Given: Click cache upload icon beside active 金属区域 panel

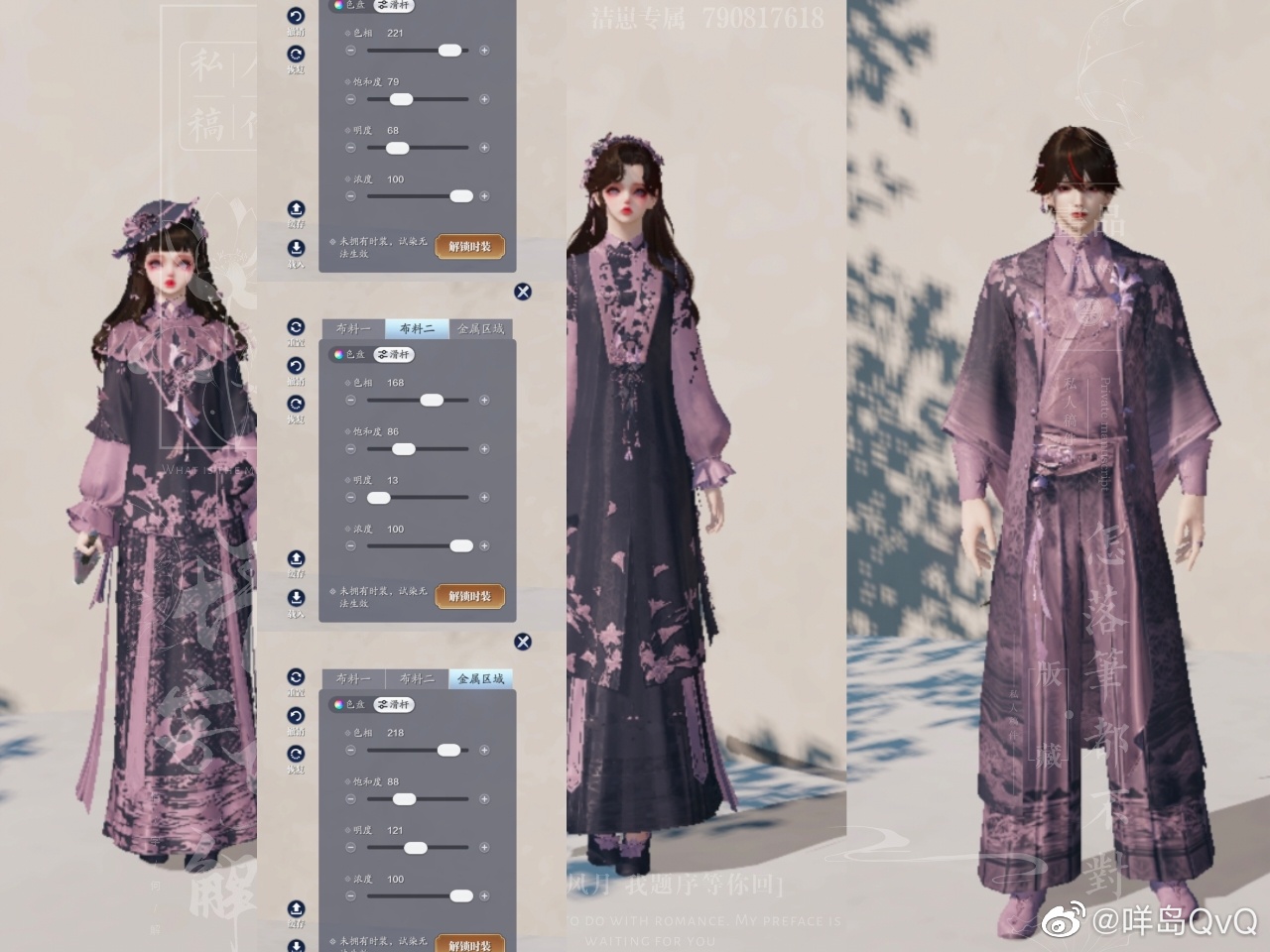Looking at the screenshot, I should pos(296,909).
